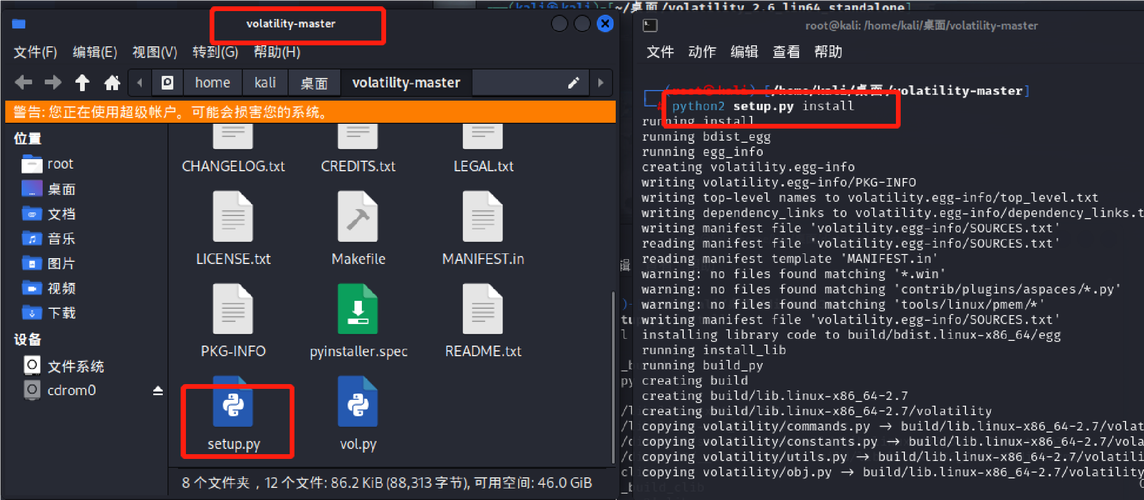Select the LEGAL.txt file
The width and height of the screenshot is (1144, 500).
pos(482,150)
